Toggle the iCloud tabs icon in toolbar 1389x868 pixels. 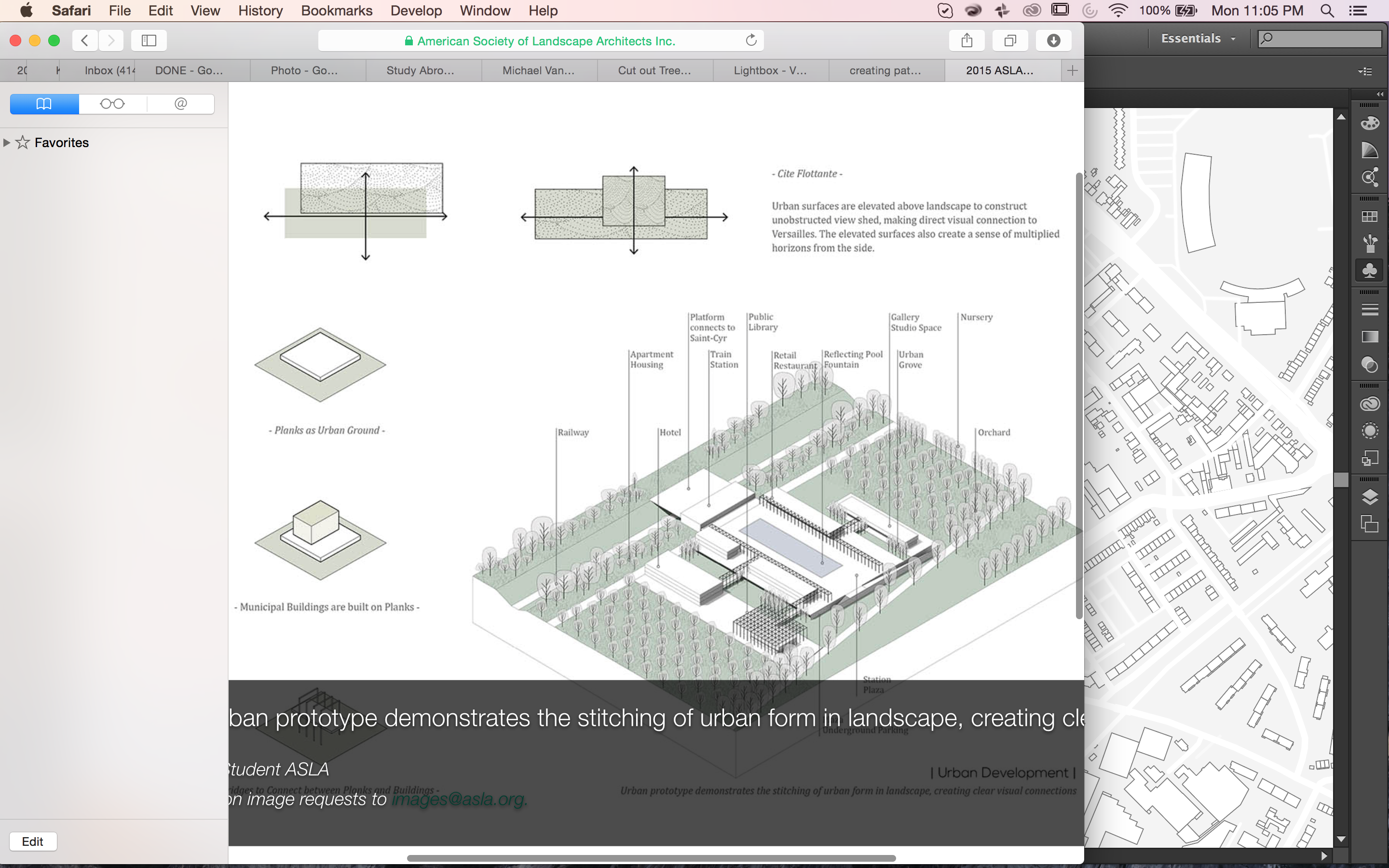1010,41
